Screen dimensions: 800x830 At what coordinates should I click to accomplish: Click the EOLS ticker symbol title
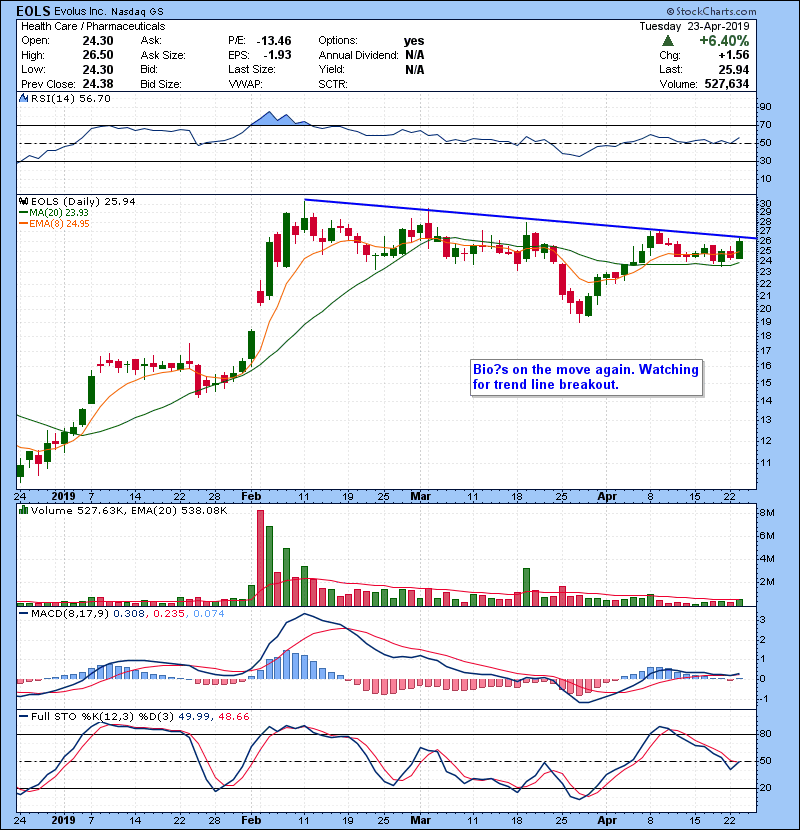coord(34,11)
